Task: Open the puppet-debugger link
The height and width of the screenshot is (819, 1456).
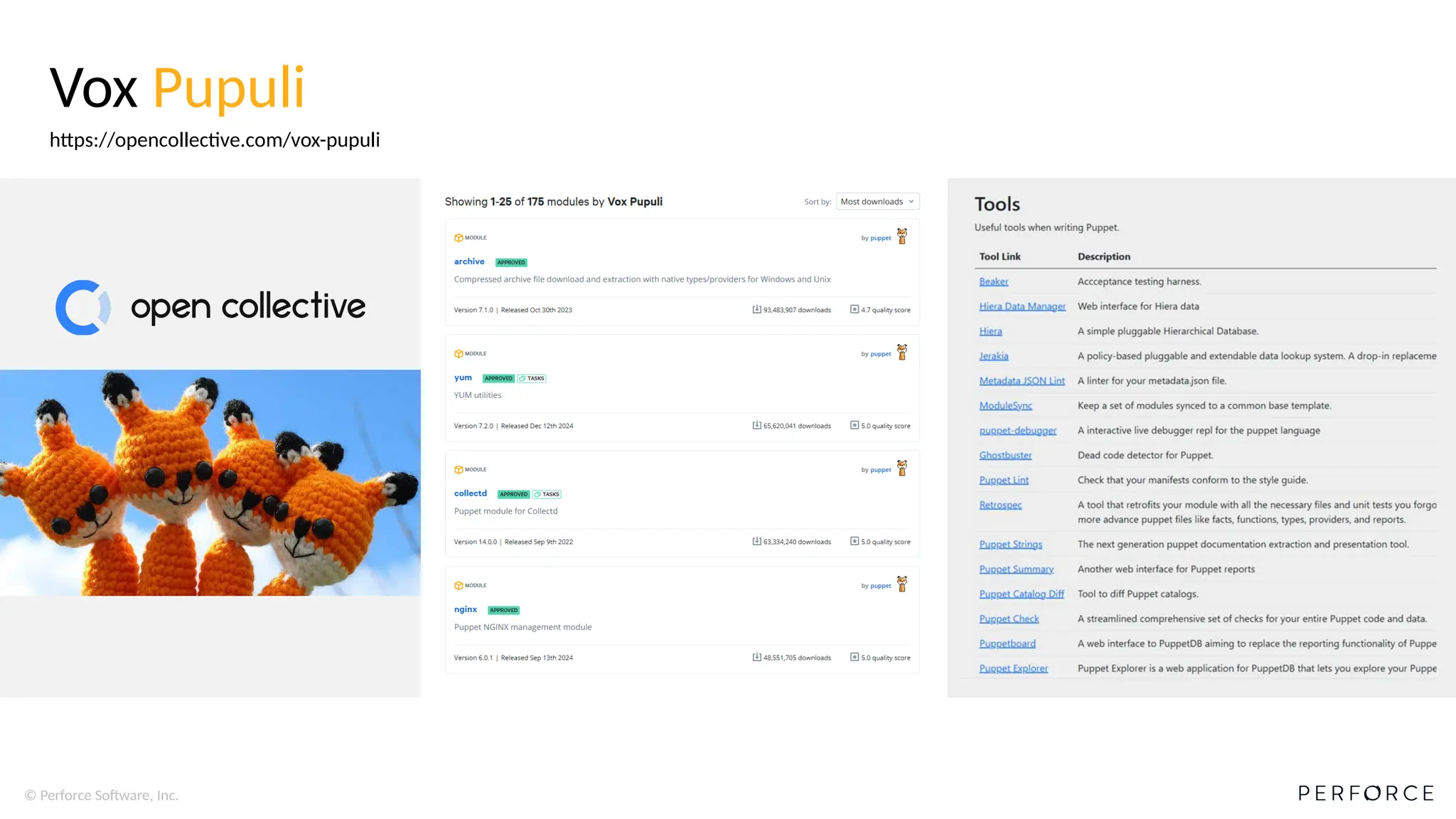Action: pyautogui.click(x=1017, y=431)
